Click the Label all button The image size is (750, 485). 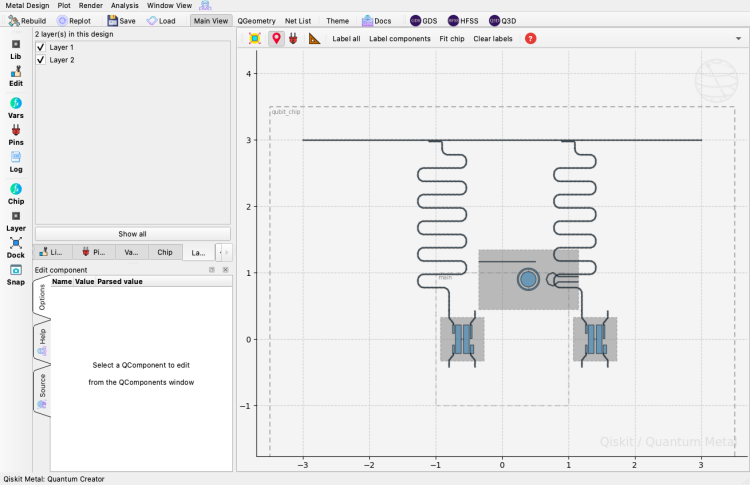[x=346, y=39]
